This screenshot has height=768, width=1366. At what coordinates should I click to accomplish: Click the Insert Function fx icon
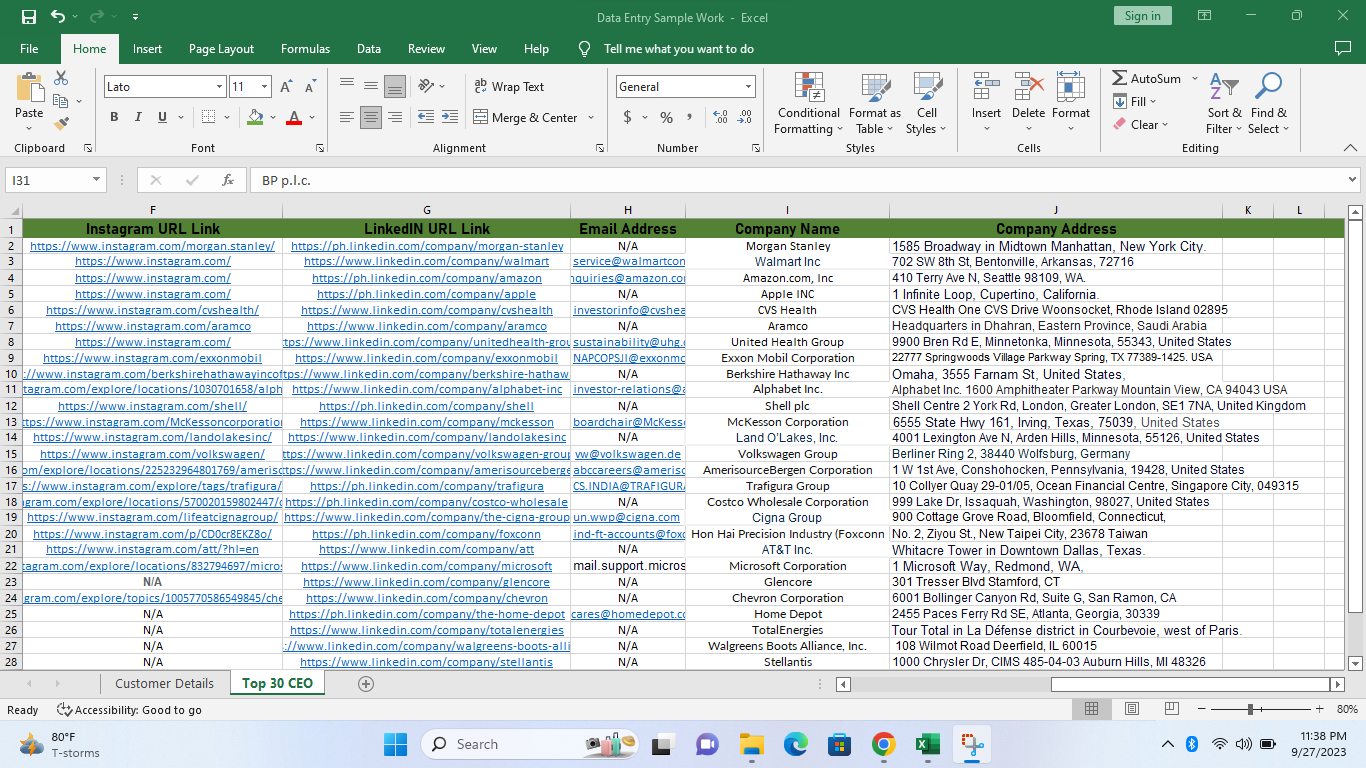click(228, 180)
